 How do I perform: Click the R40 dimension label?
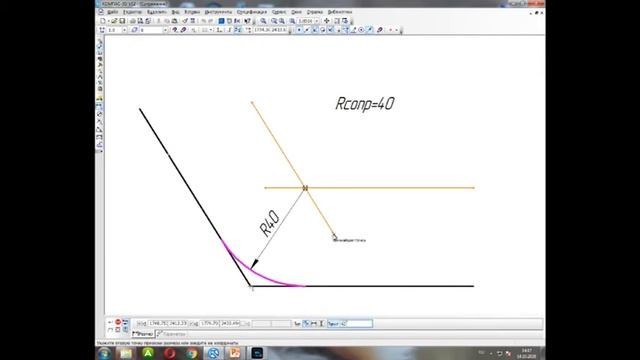[270, 224]
